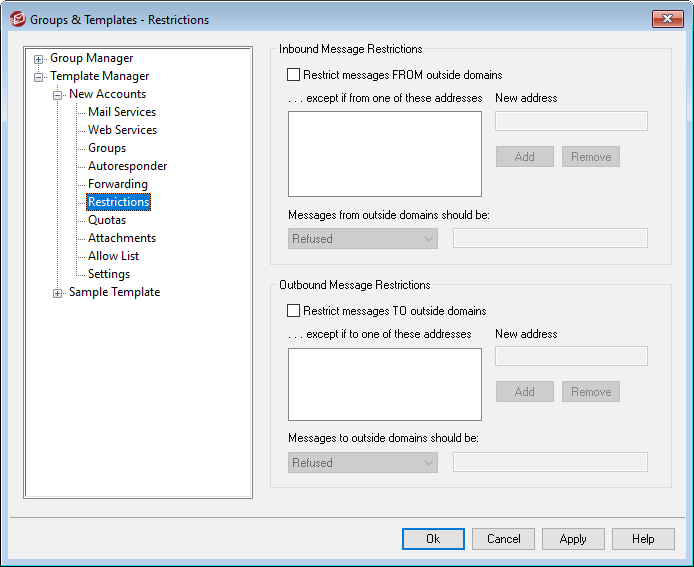Viewport: 694px width, 567px height.
Task: Open Help for this dialog
Action: point(643,539)
